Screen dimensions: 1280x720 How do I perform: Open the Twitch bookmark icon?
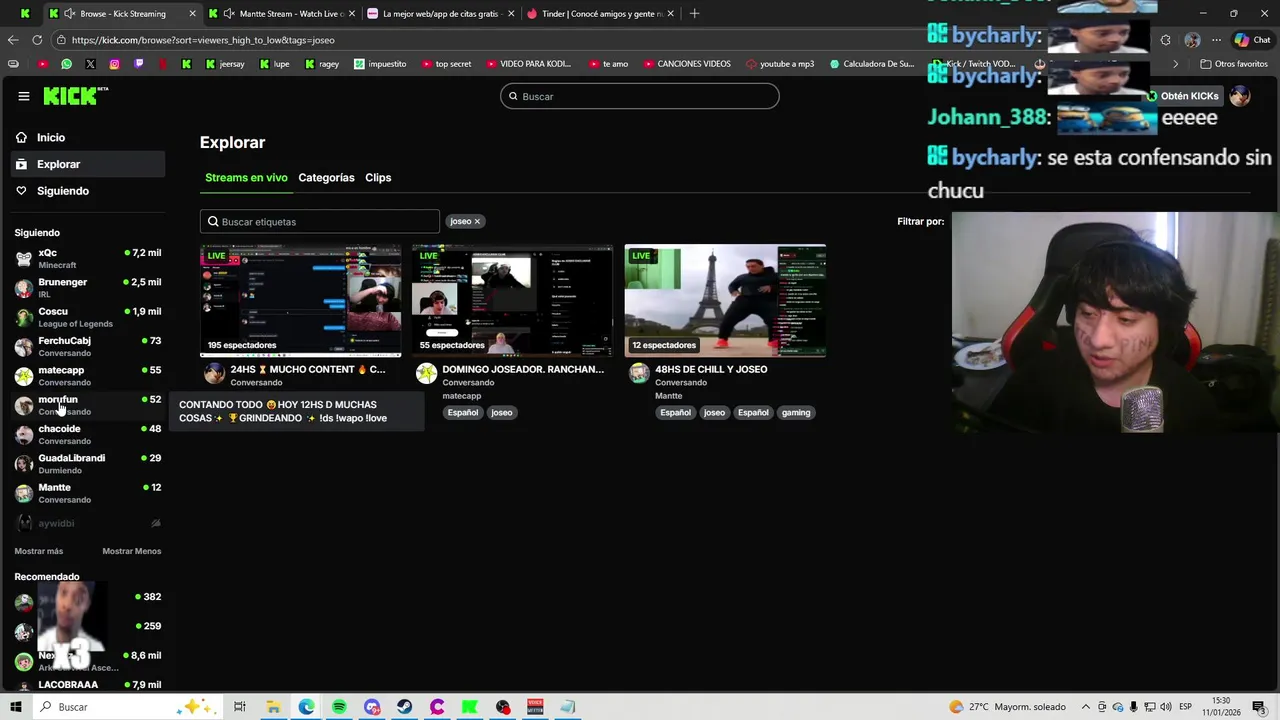pyautogui.click(x=138, y=64)
